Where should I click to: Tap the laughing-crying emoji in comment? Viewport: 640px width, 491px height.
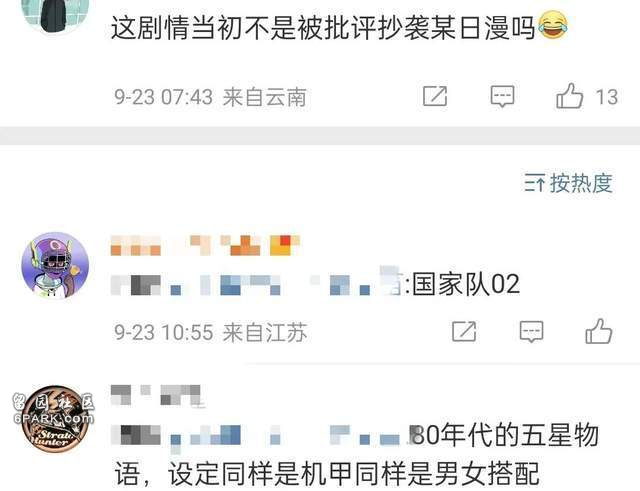[553, 25]
